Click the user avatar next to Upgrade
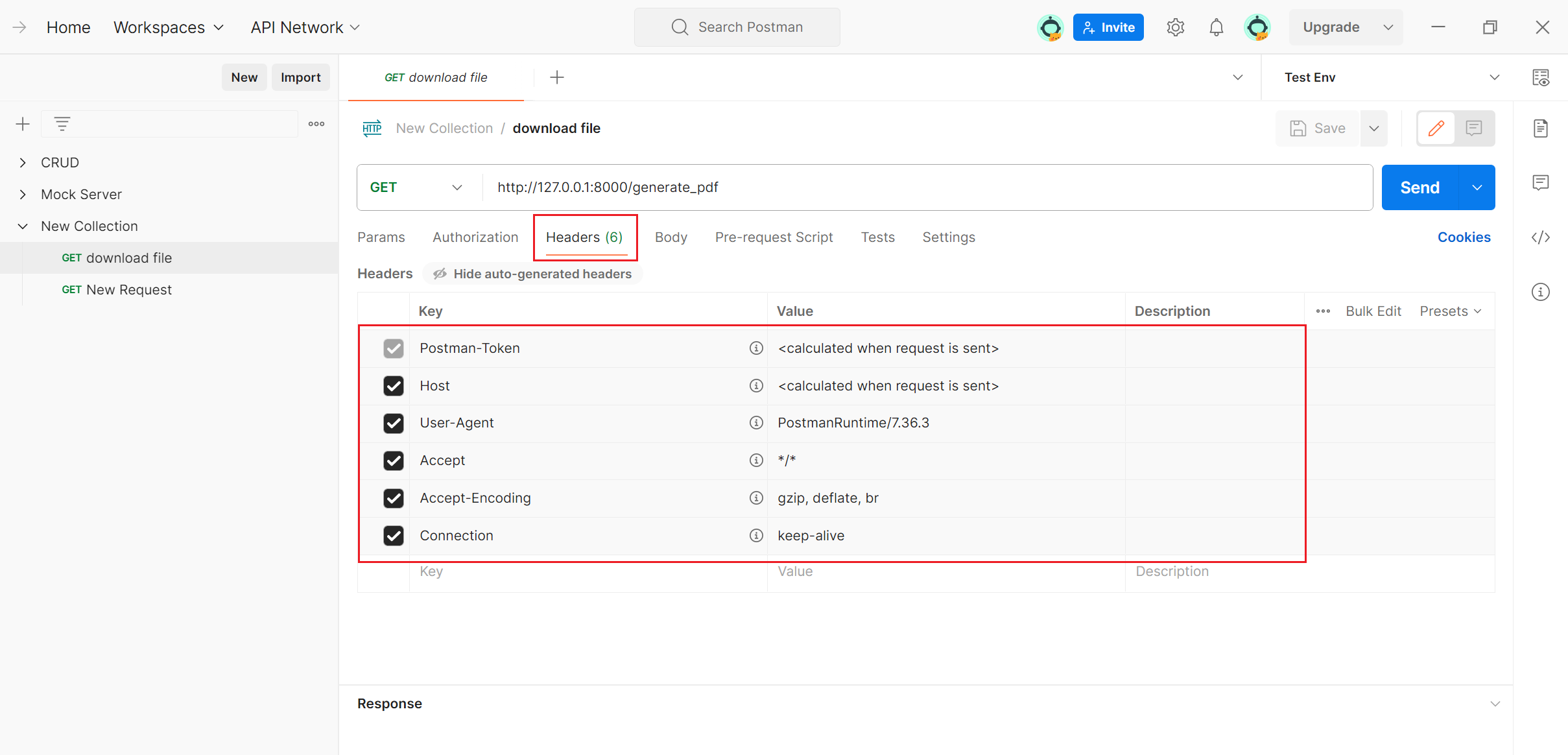This screenshot has width=1568, height=755. coord(1257,27)
